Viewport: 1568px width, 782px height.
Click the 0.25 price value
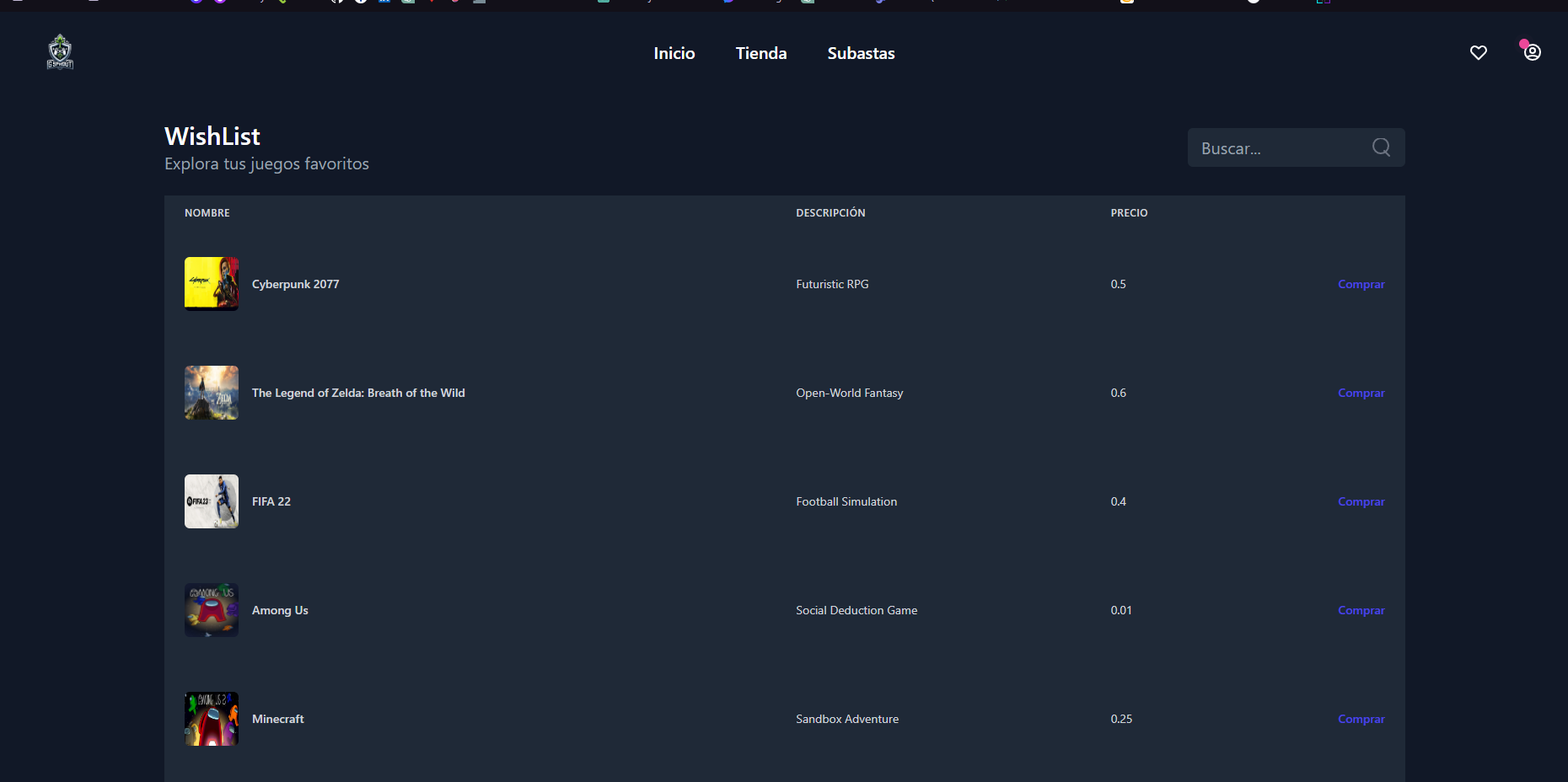click(1121, 719)
